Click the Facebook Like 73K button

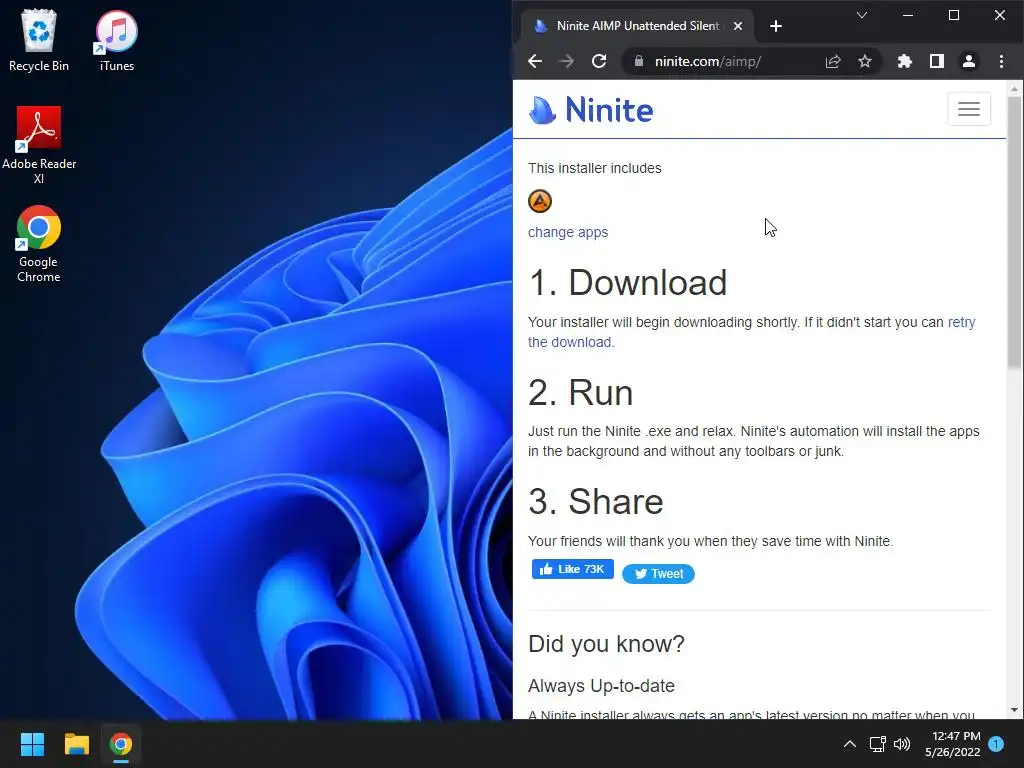(573, 569)
